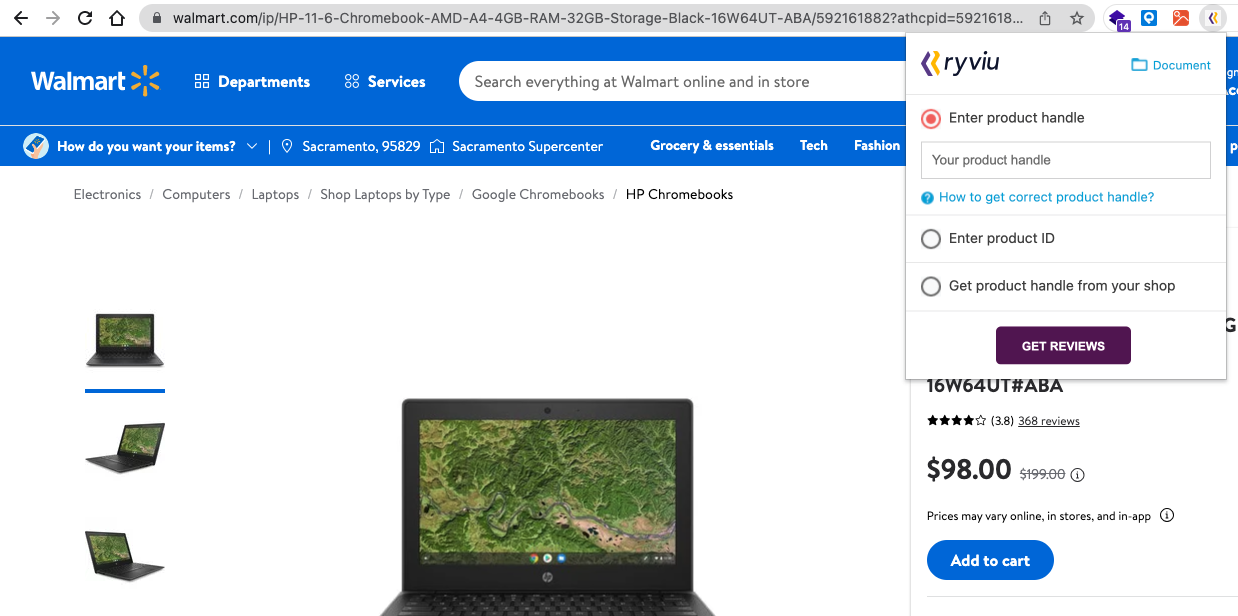Click the Google Chromebooks breadcrumb
Viewport: 1238px width, 616px height.
click(x=538, y=194)
